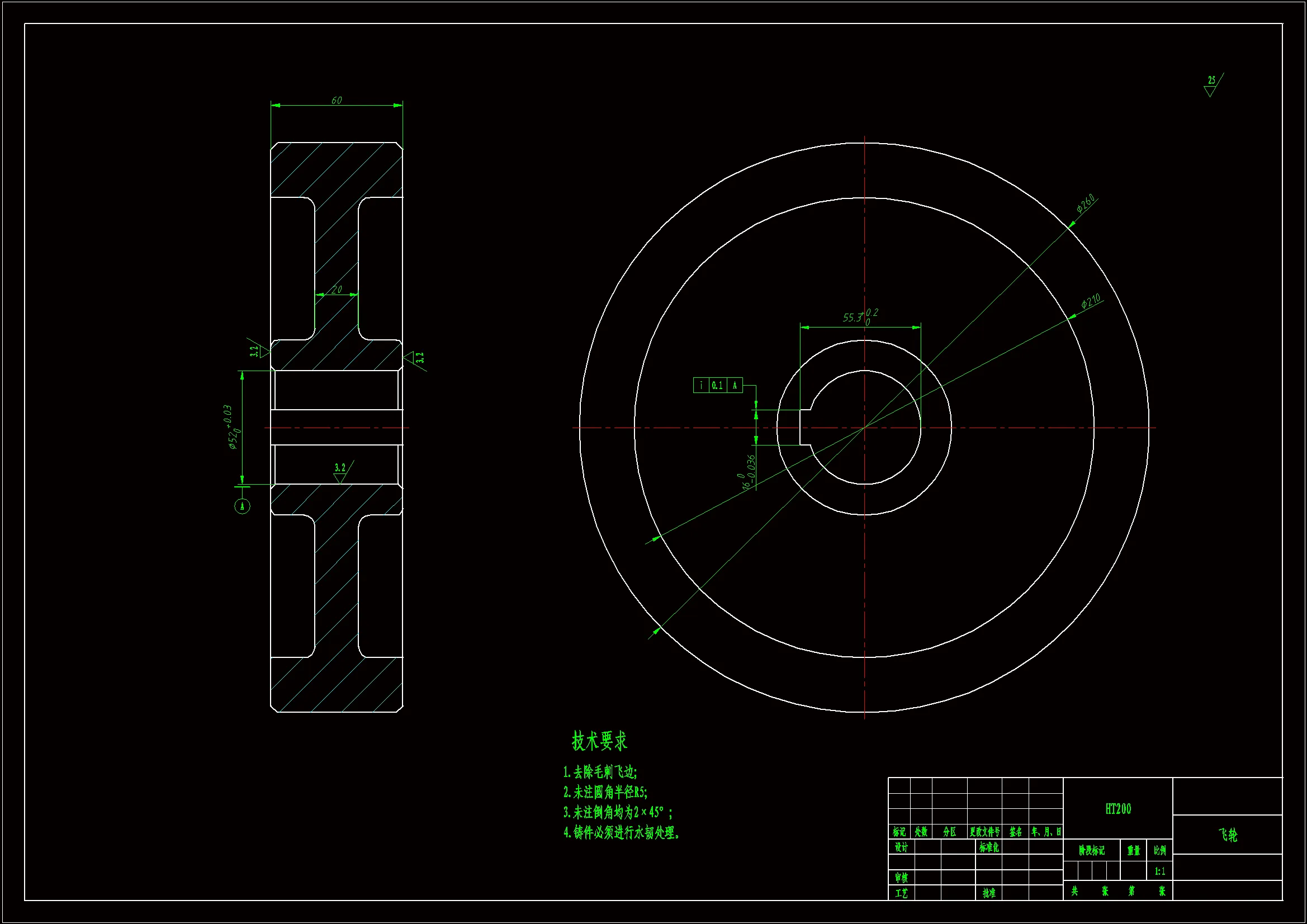The width and height of the screenshot is (1307, 924).
Task: Select note 4 about casting treatment
Action: 621,833
